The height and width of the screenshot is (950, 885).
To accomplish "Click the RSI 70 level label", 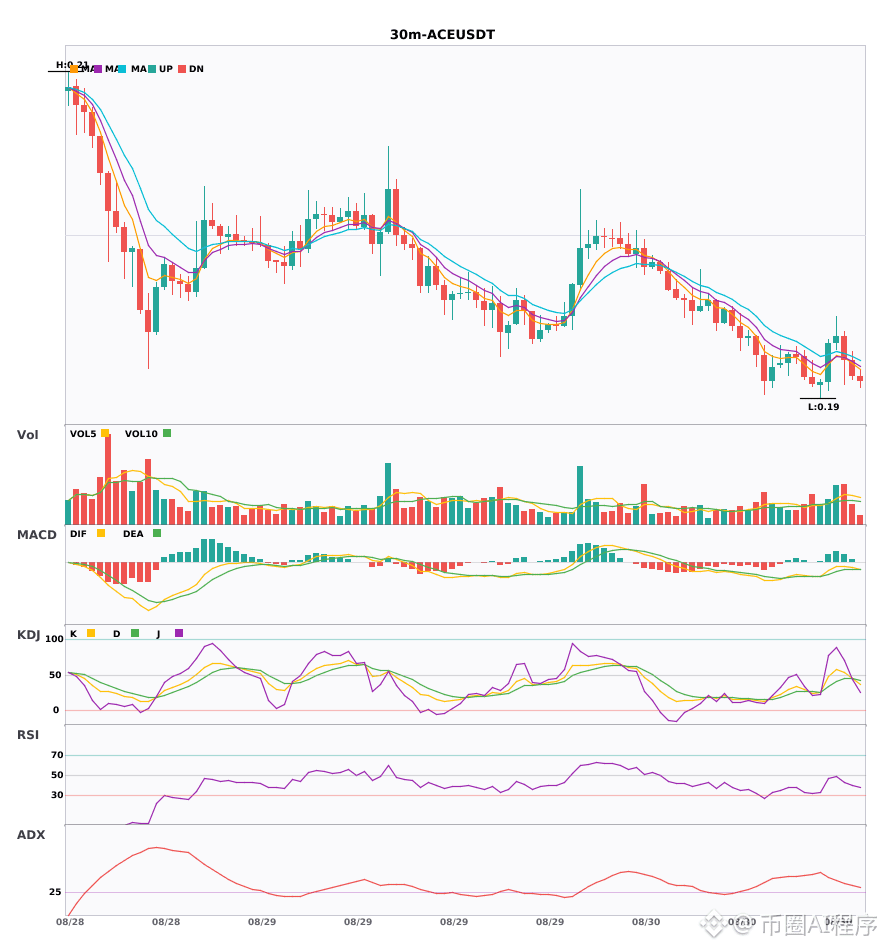I will [57, 755].
